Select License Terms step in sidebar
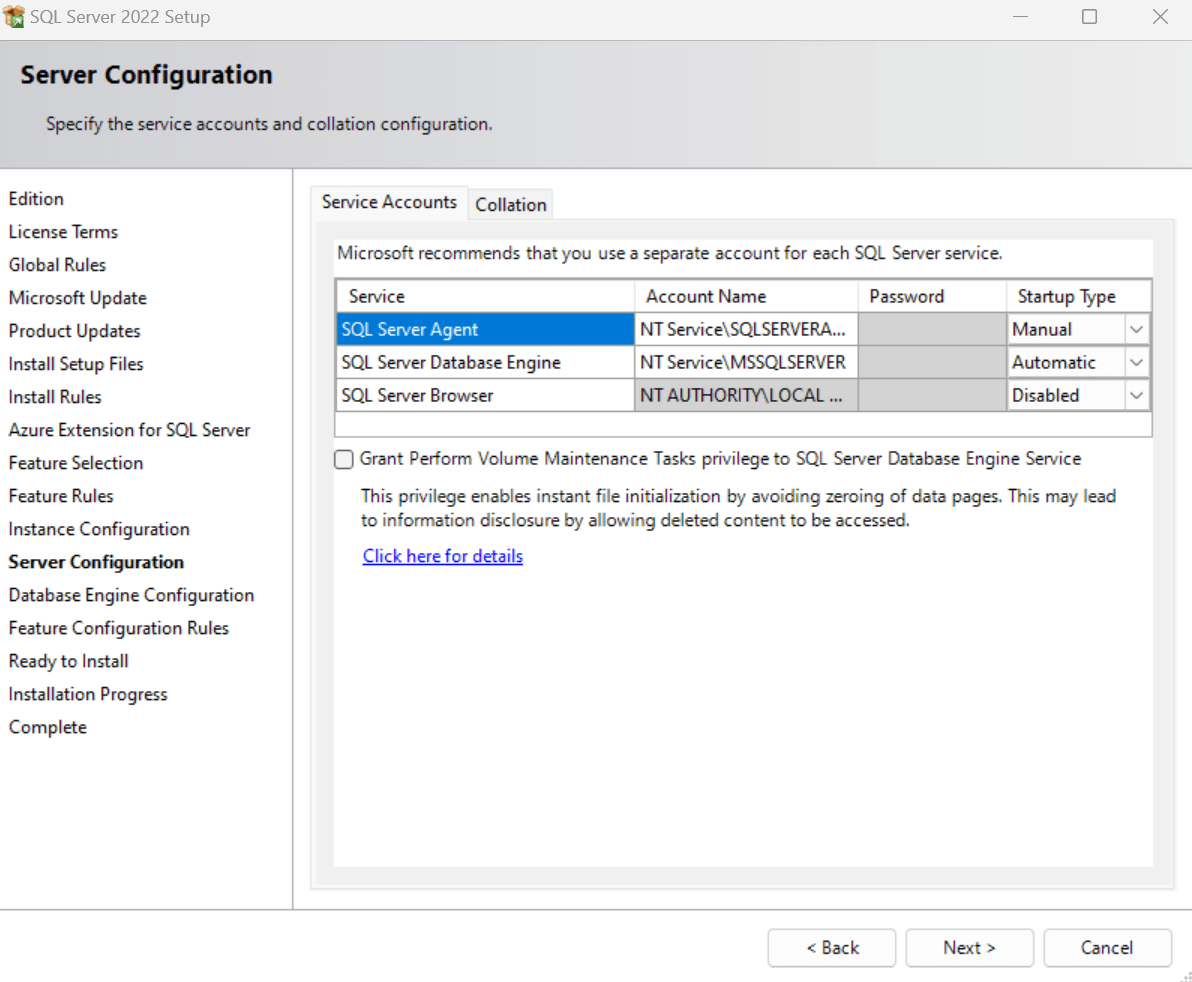The image size is (1192, 982). (63, 232)
